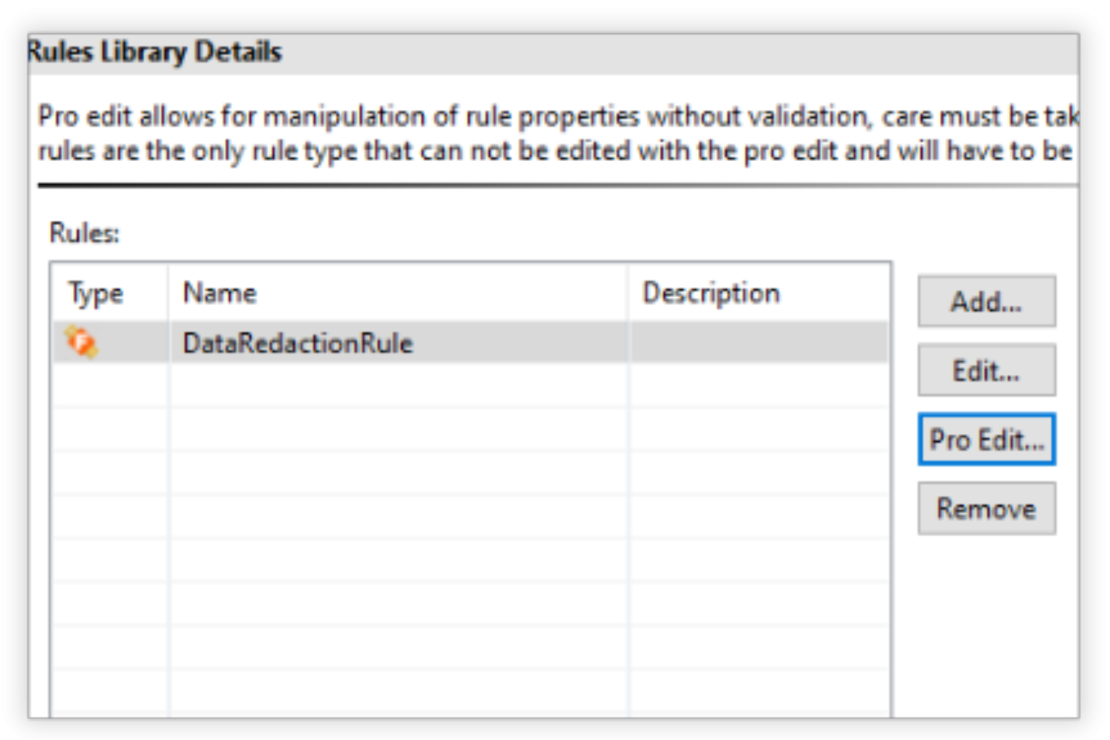The height and width of the screenshot is (740, 1110).
Task: Edit the DataRedactionRule rule
Action: [x=985, y=370]
